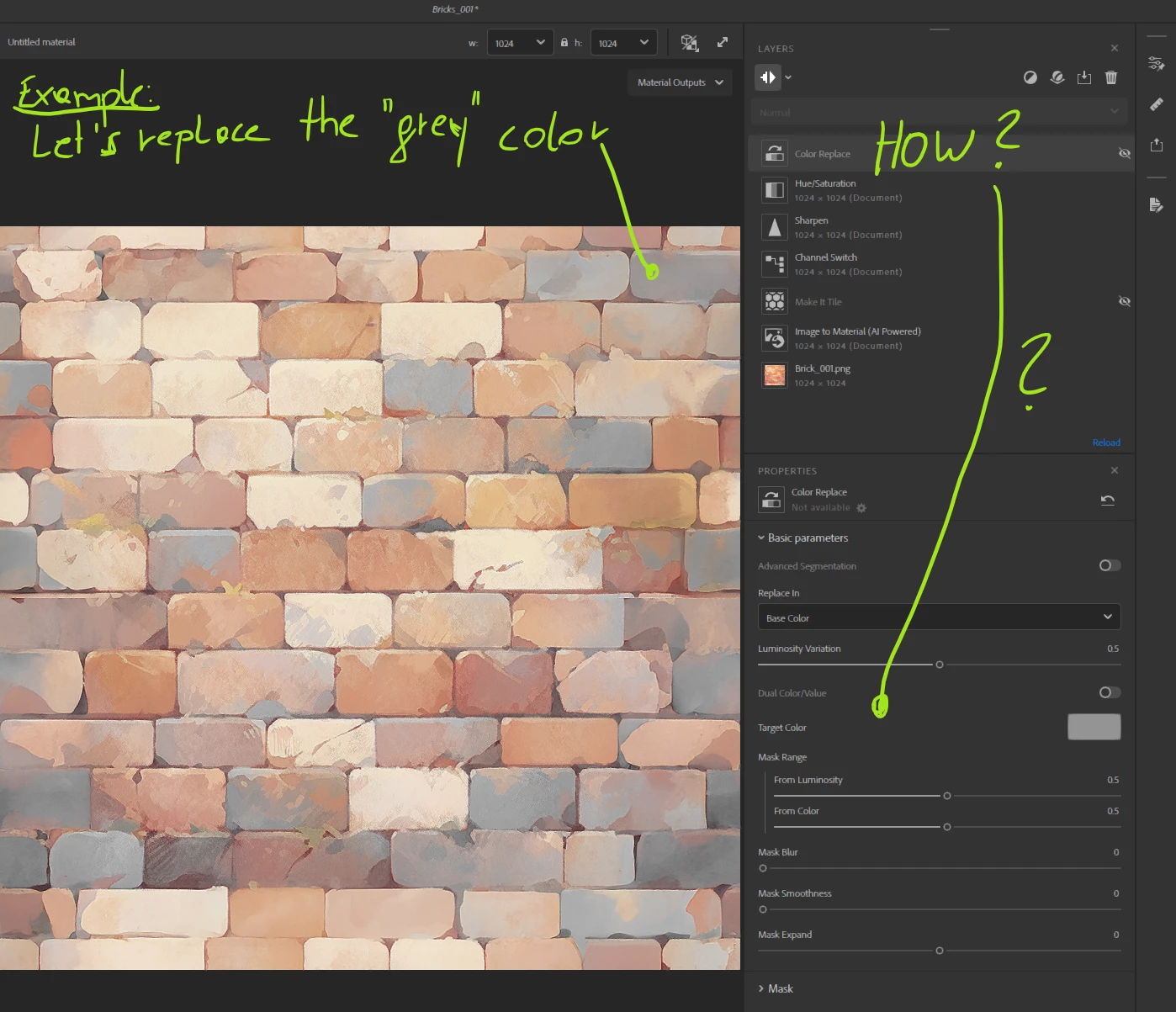Select the ruler icon in right sidebar
Screen dimensions: 1176x1012
[1157, 104]
